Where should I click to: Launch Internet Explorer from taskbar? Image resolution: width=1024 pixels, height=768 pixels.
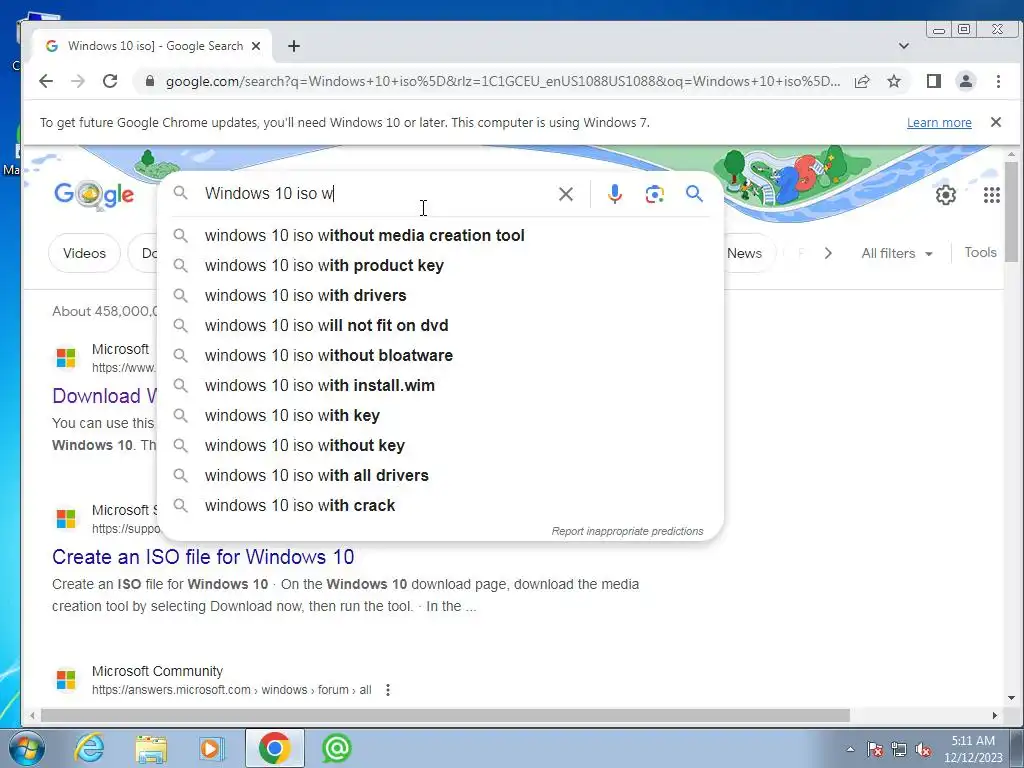pyautogui.click(x=89, y=748)
